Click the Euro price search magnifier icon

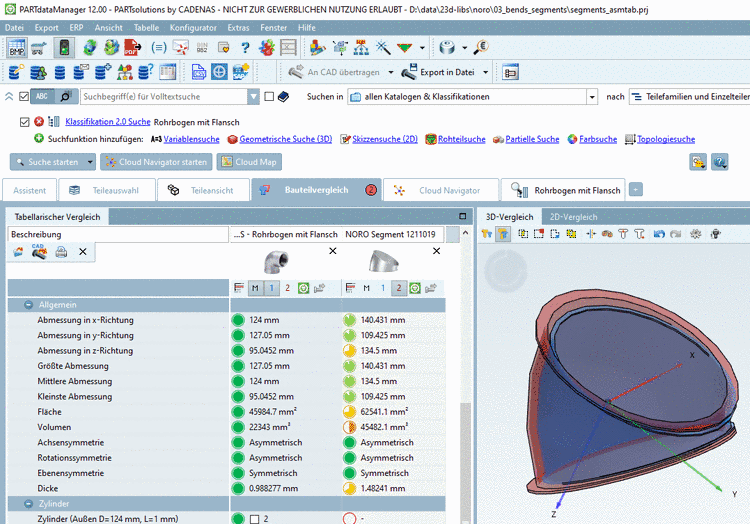481,47
